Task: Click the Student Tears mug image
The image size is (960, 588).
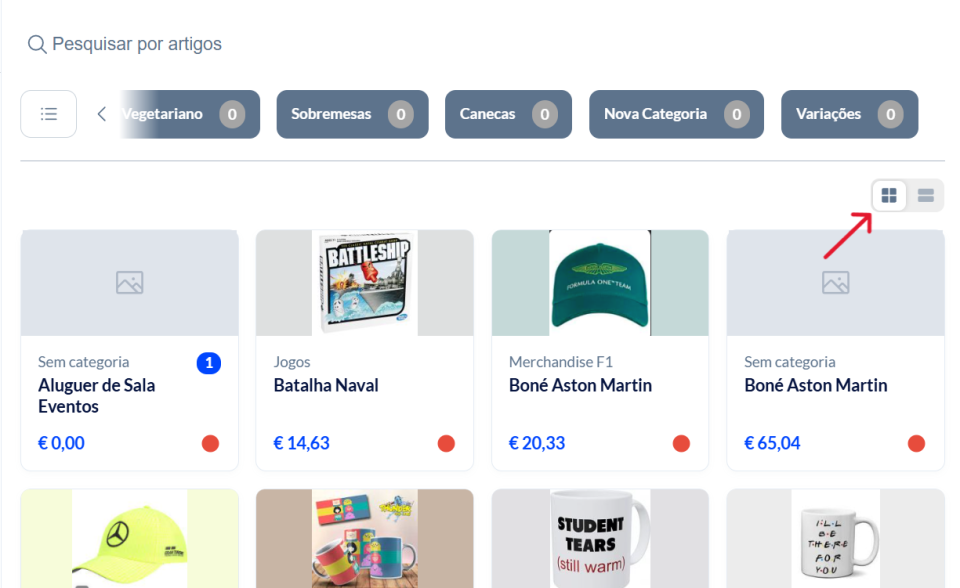Action: pyautogui.click(x=600, y=538)
